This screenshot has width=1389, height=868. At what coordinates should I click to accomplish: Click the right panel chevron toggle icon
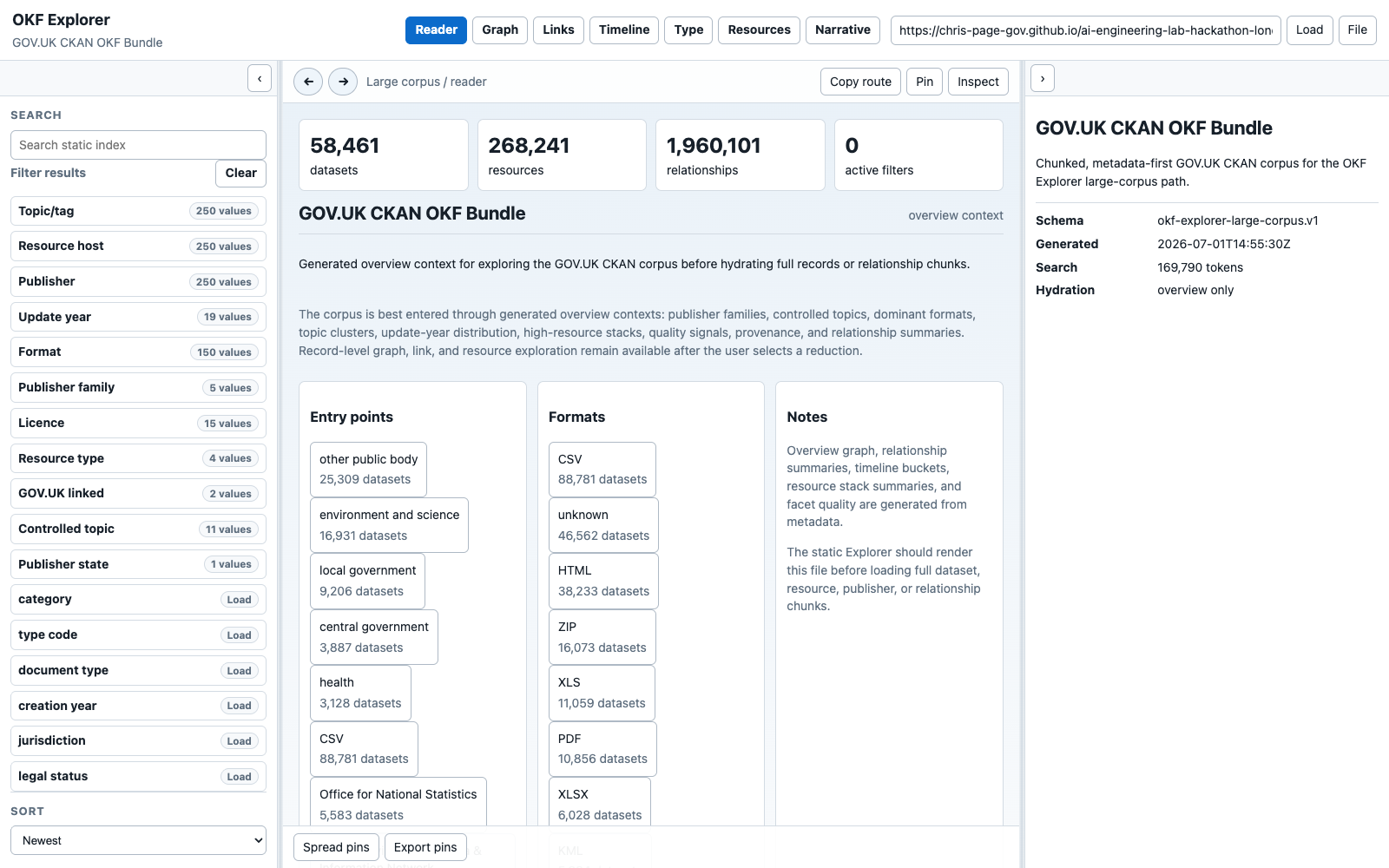click(1043, 78)
